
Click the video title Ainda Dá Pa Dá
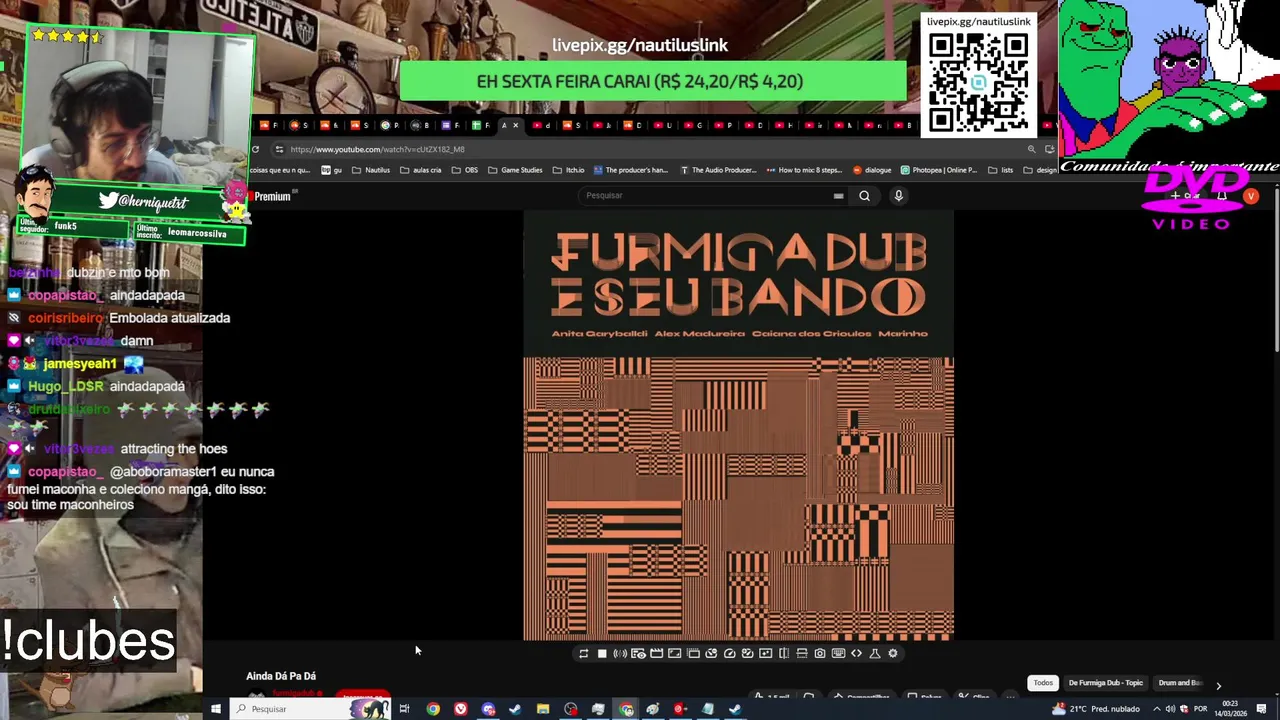pyautogui.click(x=281, y=676)
